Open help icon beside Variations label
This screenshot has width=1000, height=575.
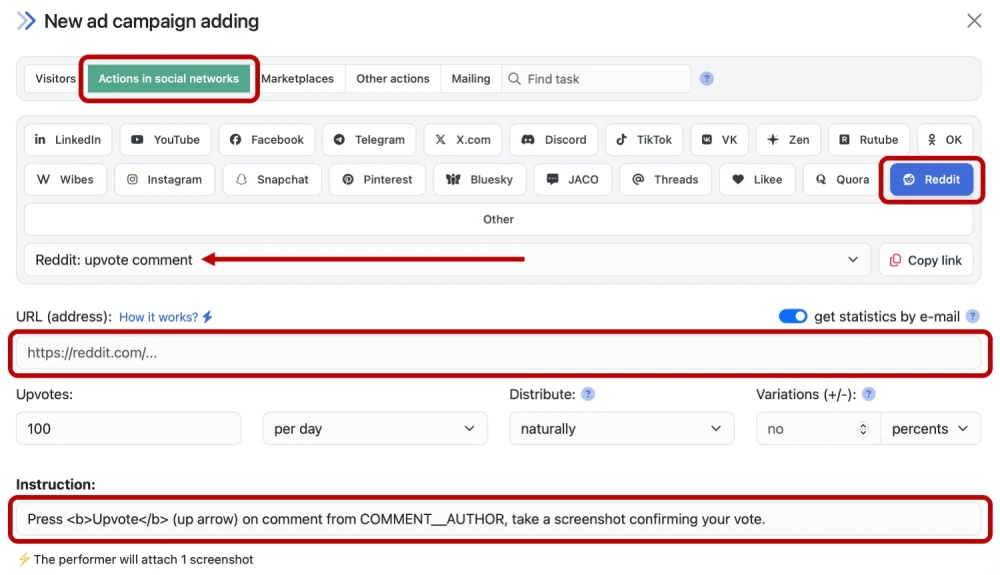[869, 394]
